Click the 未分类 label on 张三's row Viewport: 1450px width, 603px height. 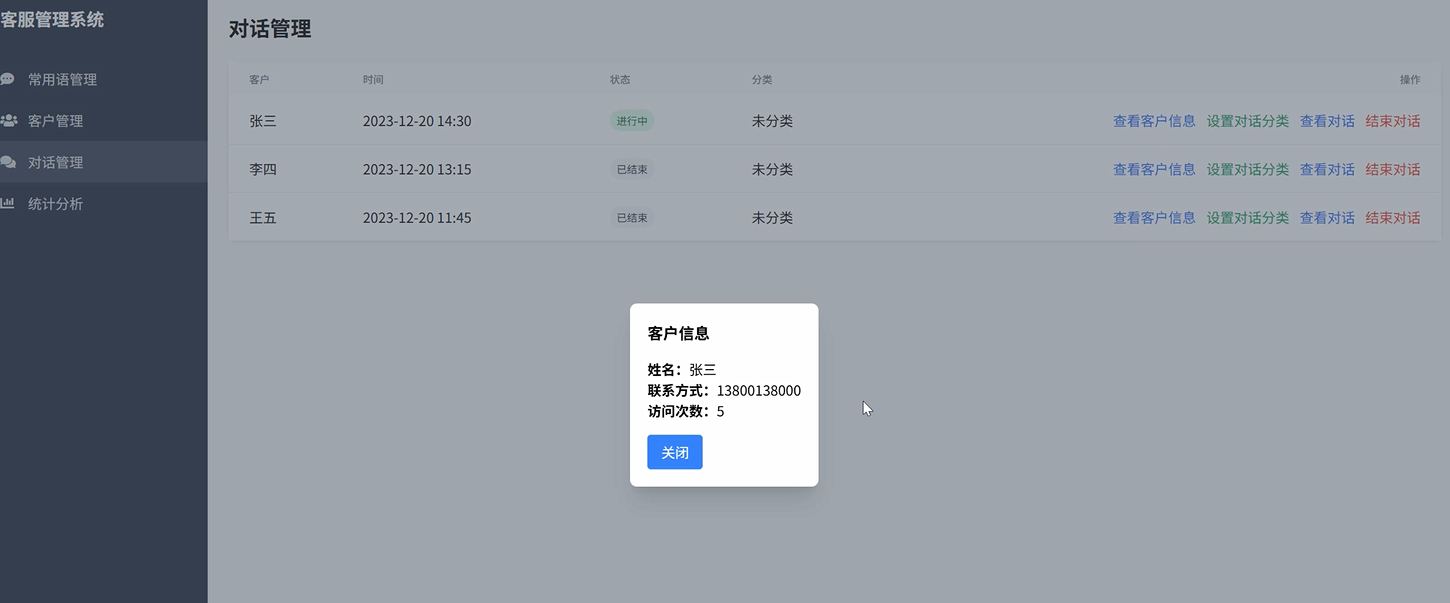771,120
